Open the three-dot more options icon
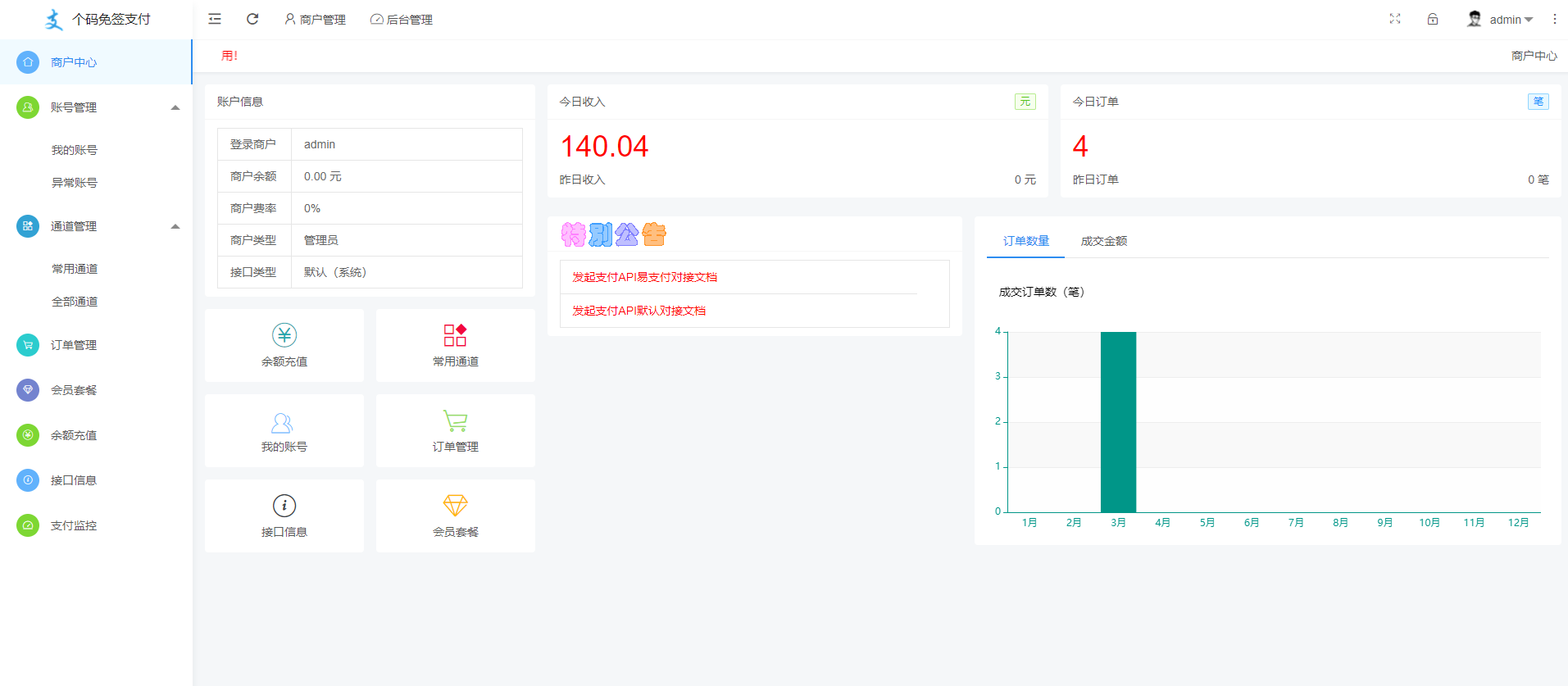 coord(1554,19)
